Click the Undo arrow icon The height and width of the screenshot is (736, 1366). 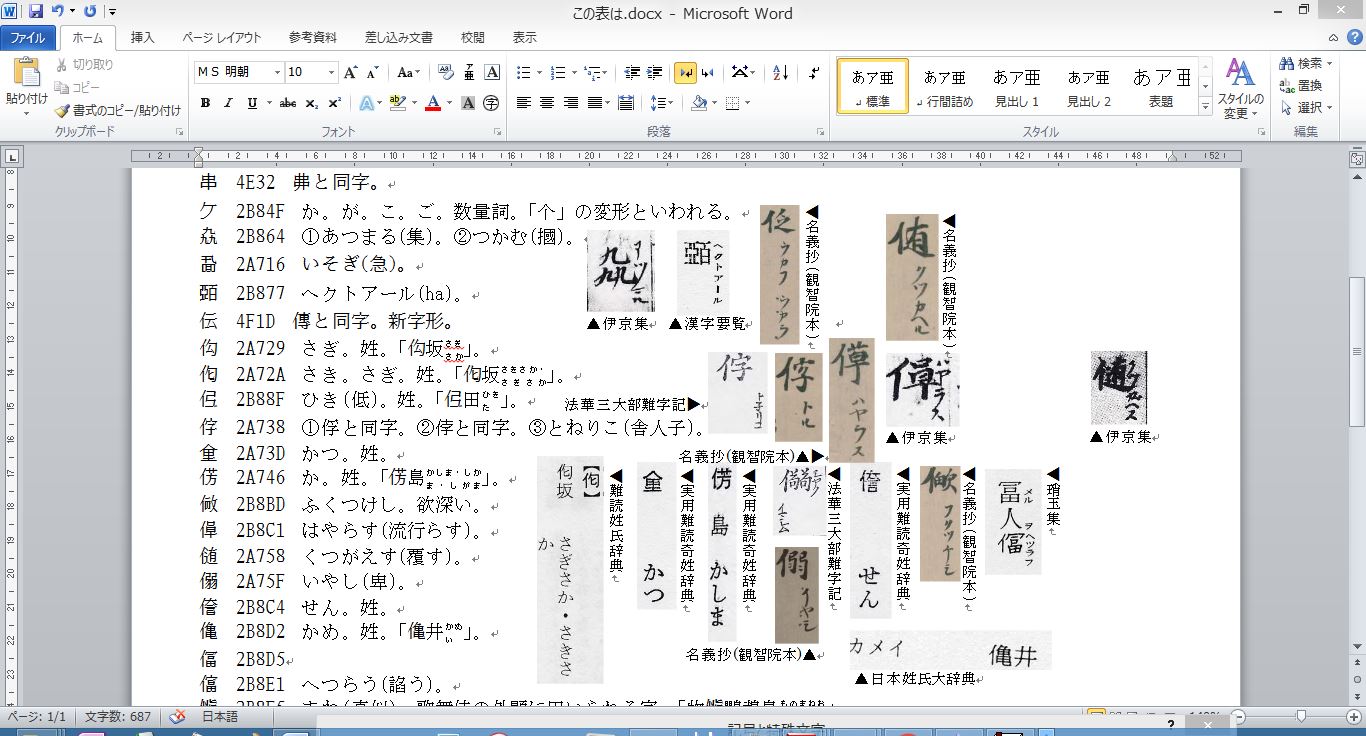pyautogui.click(x=58, y=12)
